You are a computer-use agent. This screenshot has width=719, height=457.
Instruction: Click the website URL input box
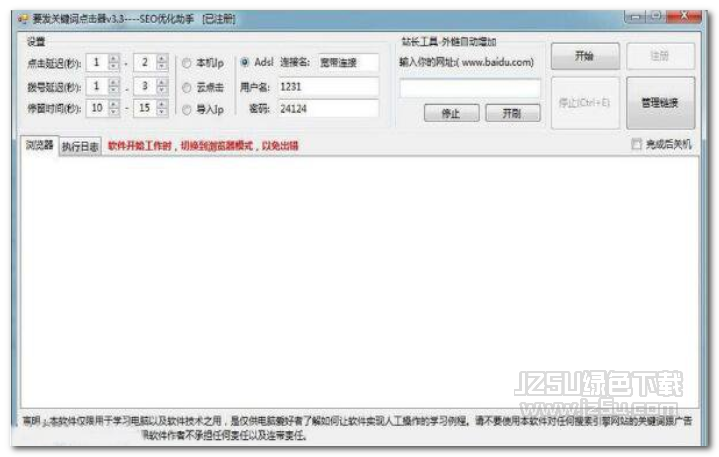pyautogui.click(x=469, y=88)
